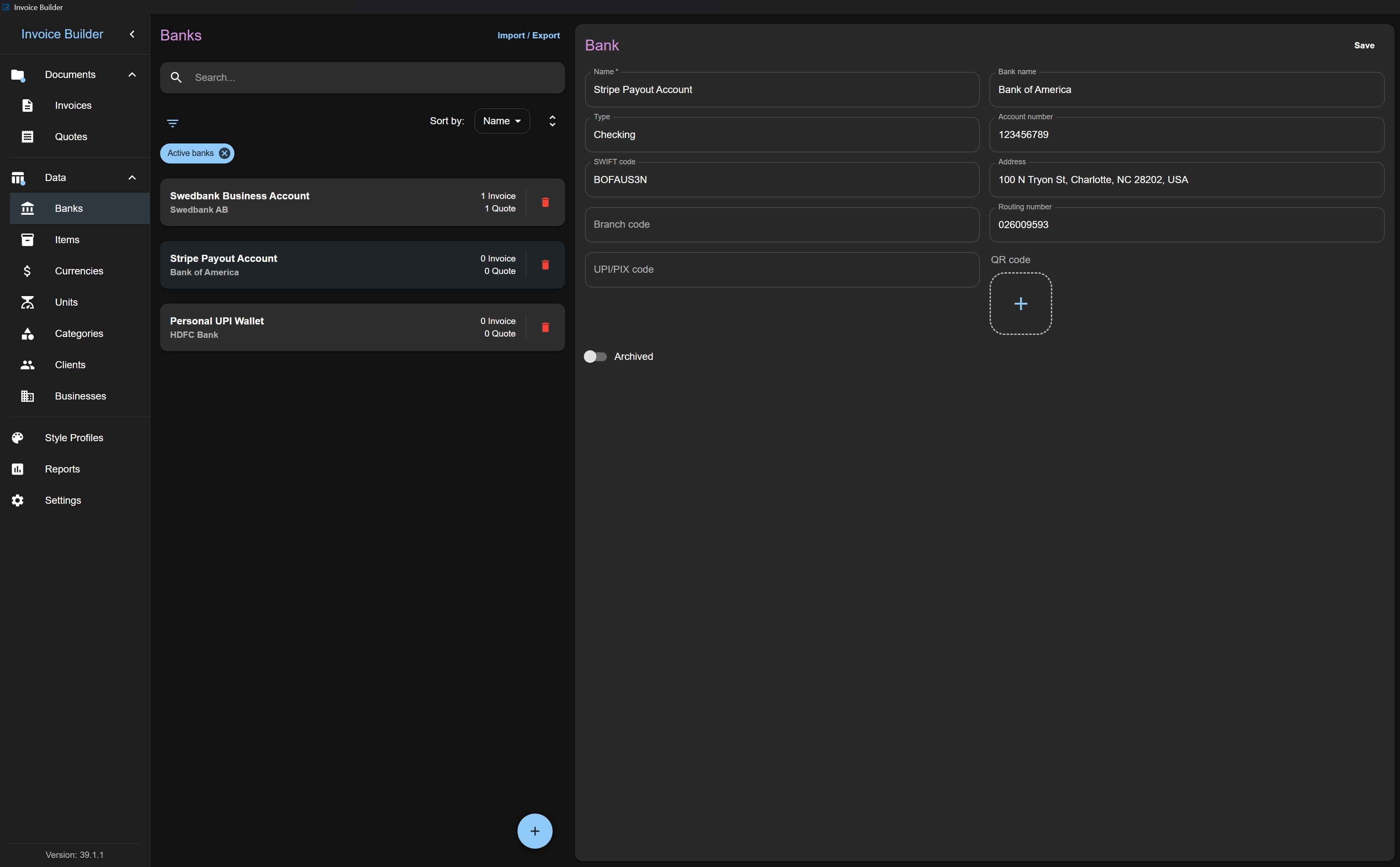Go to Currencies in the sidebar
The width and height of the screenshot is (1400, 867).
(x=80, y=271)
